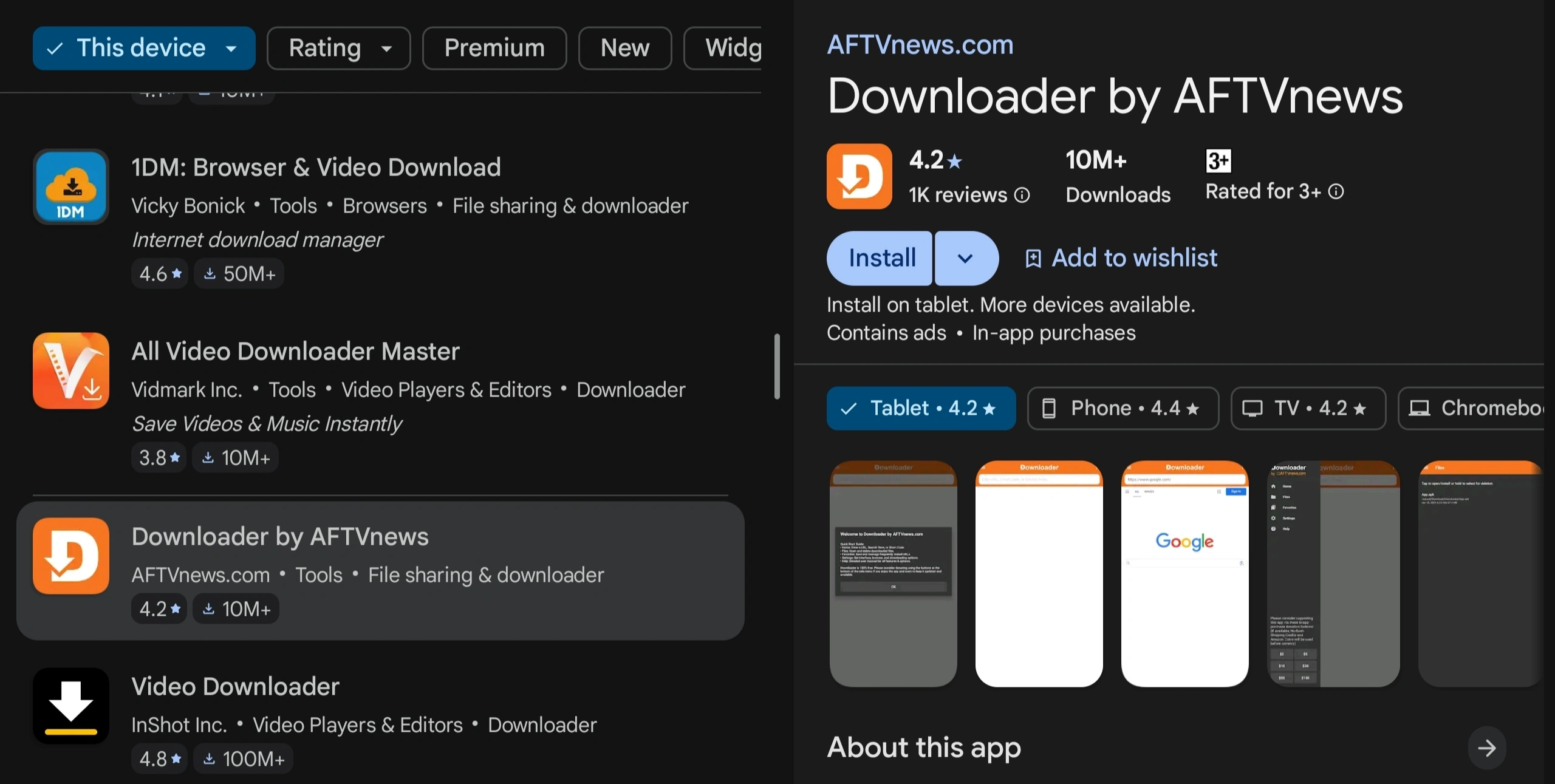1555x784 pixels.
Task: Open the Google screenshot thumbnail
Action: [1184, 574]
